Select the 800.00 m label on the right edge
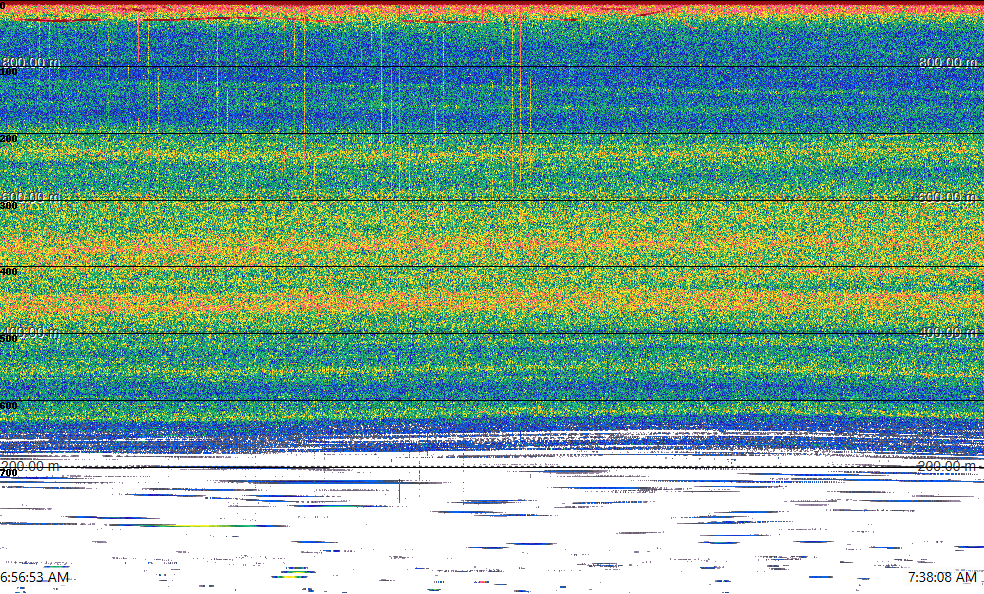984x594 pixels. click(x=948, y=62)
